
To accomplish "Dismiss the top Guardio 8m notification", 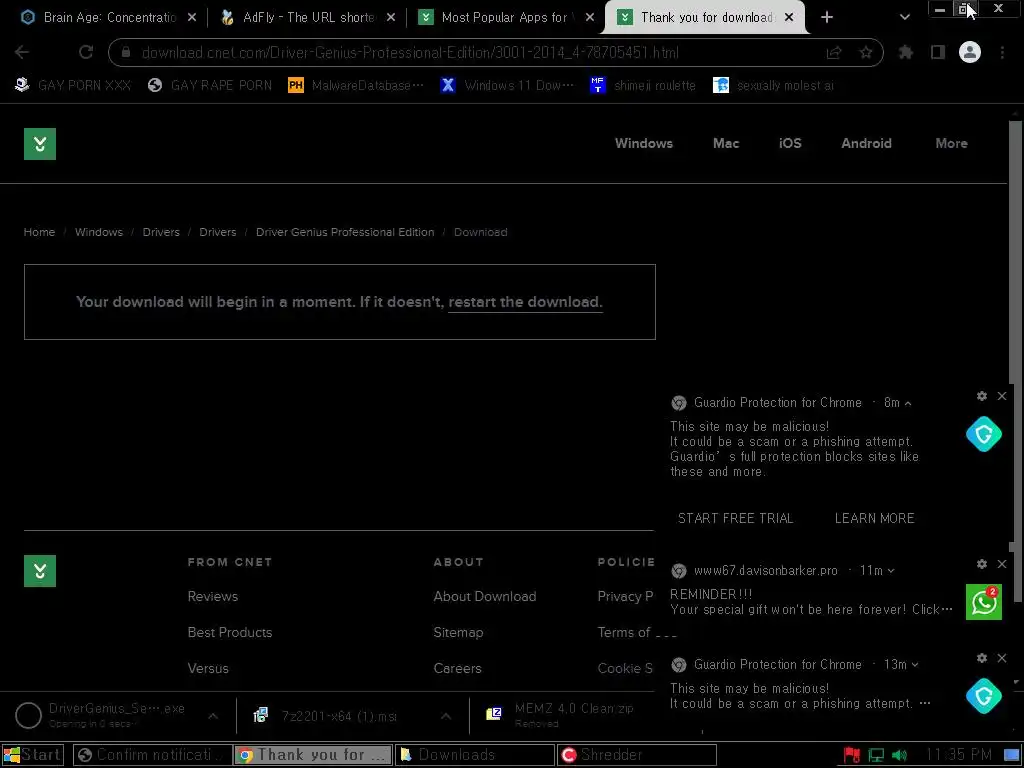I will point(1002,396).
